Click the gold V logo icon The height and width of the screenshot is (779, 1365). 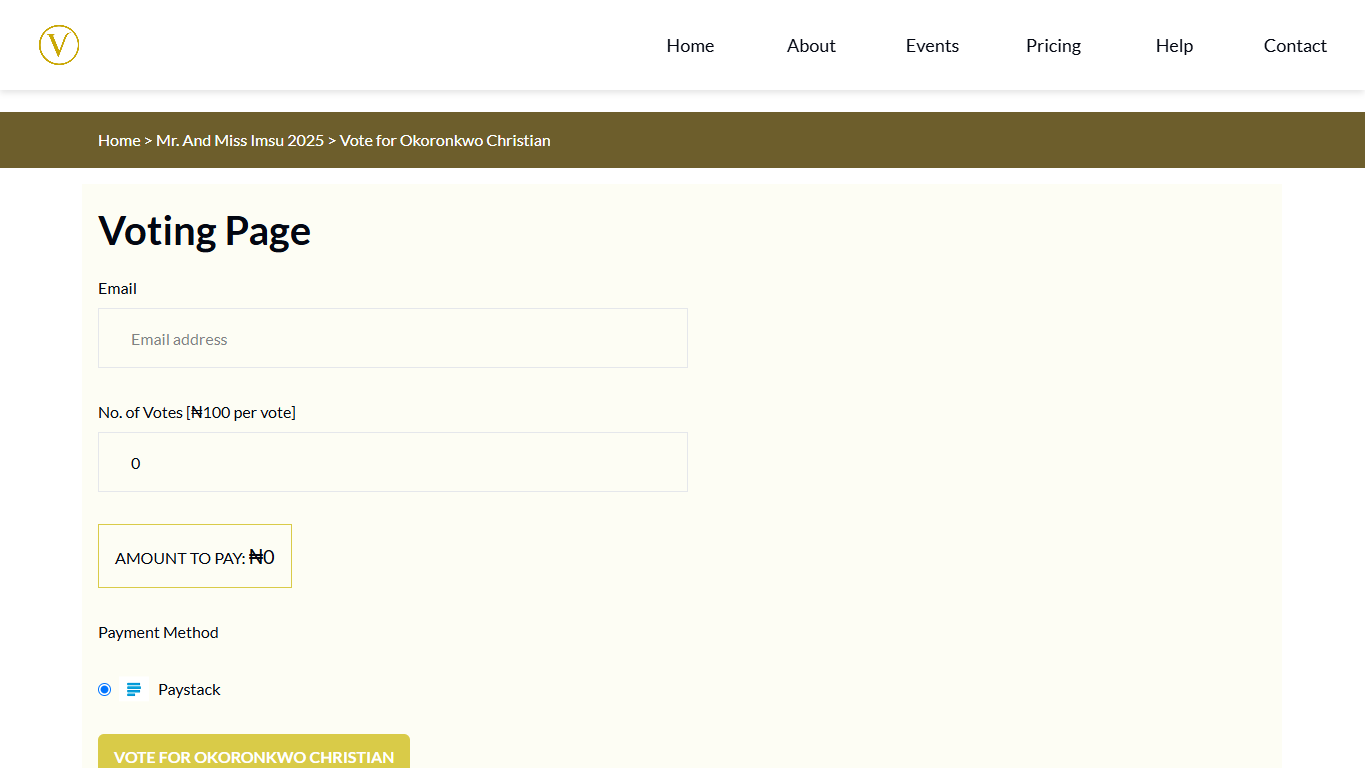(x=59, y=46)
